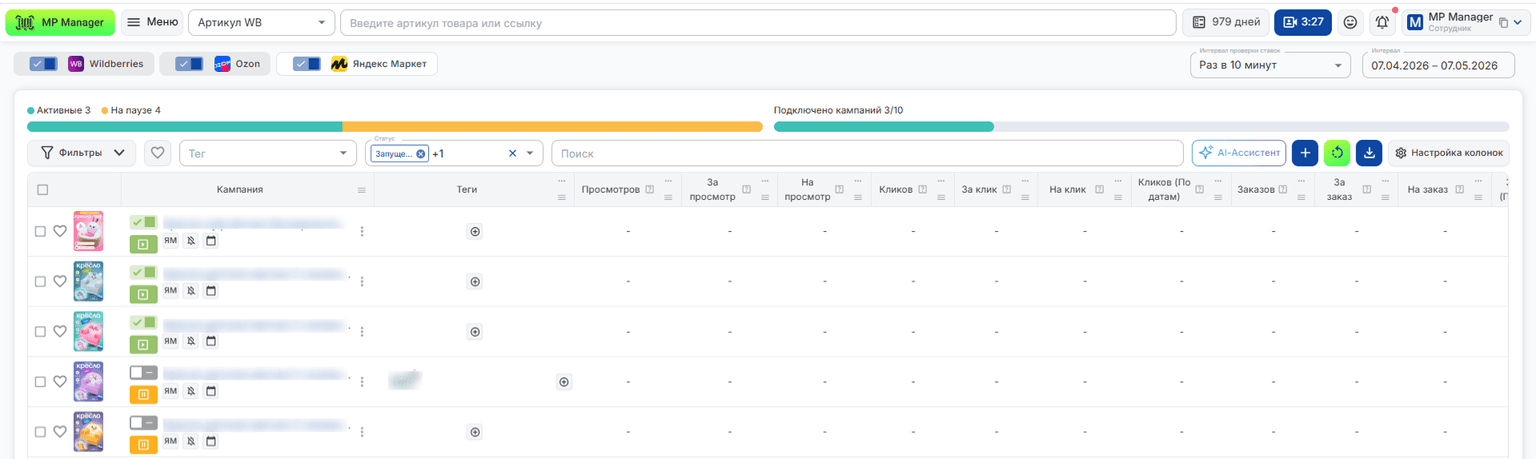Image resolution: width=1536 pixels, height=459 pixels.
Task: Open the calendar icon of first campaign
Action: tap(211, 240)
